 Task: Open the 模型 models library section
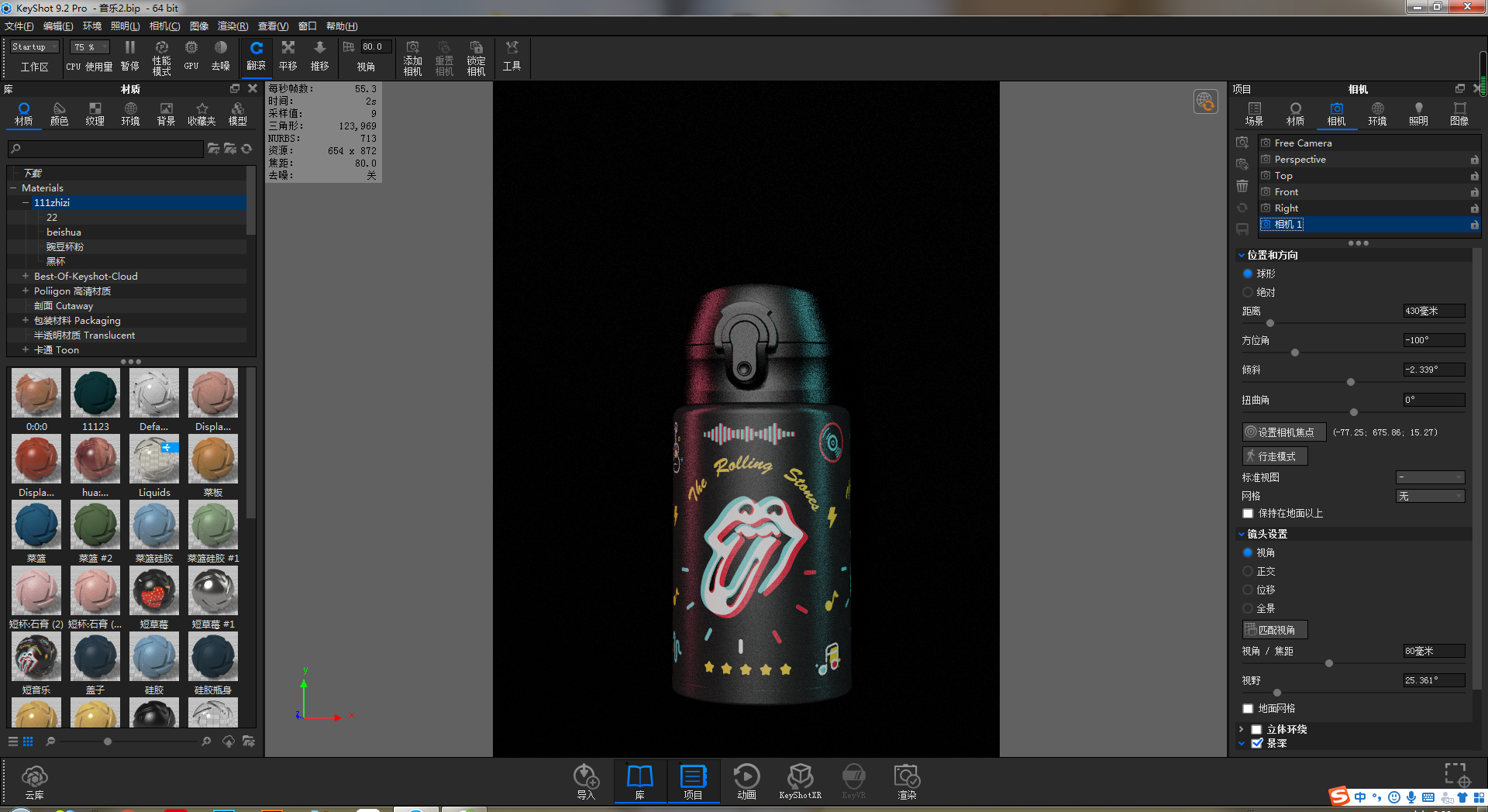(x=237, y=113)
